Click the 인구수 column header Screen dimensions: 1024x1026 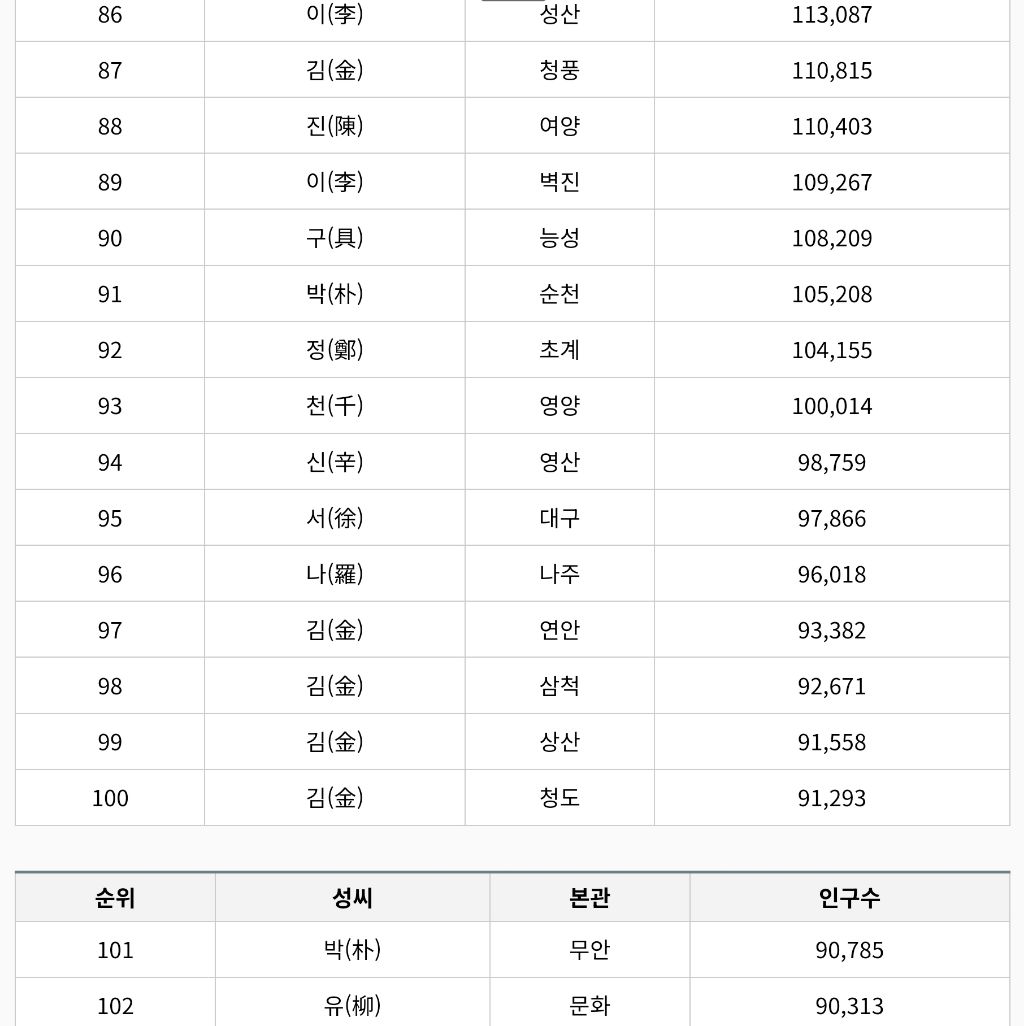(849, 898)
